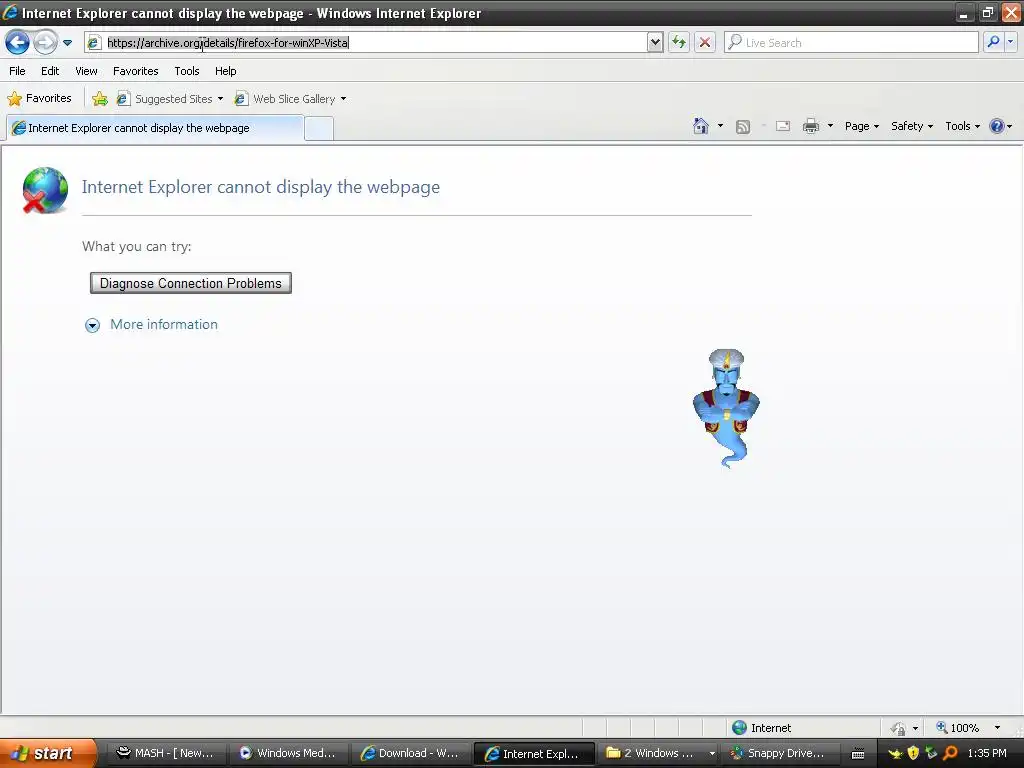Click the 100% zoom level button
The width and height of the screenshot is (1024, 768).
(957, 728)
